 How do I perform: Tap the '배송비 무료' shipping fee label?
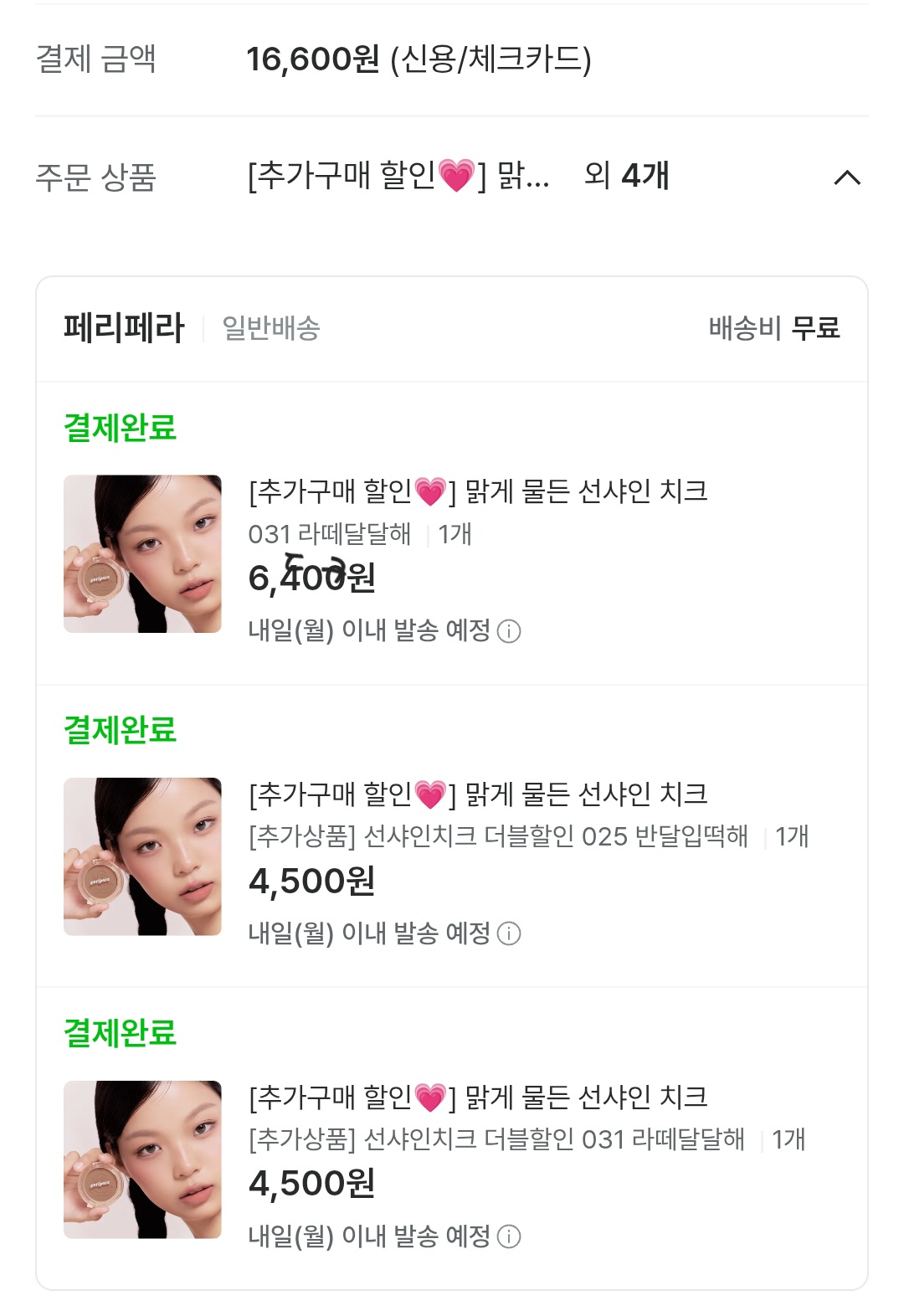(773, 328)
